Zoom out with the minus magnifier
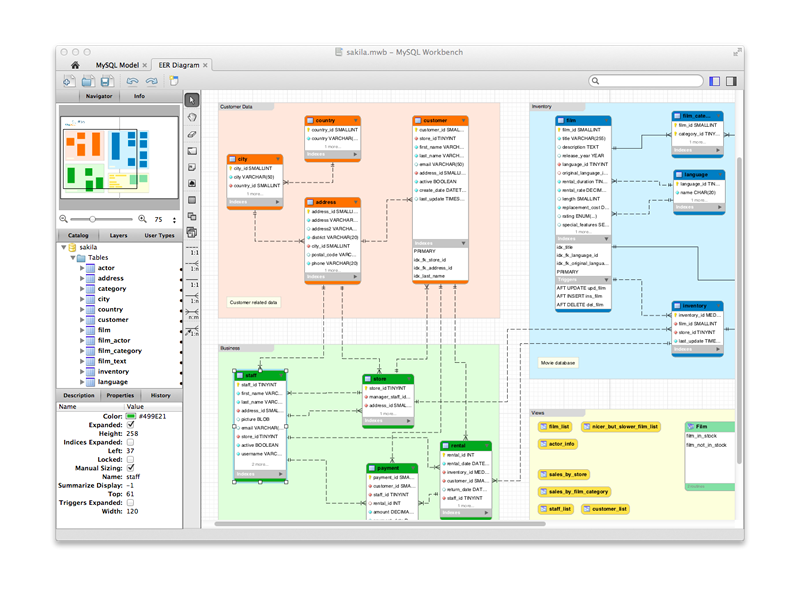Viewport: 800px width, 600px height. pyautogui.click(x=63, y=219)
